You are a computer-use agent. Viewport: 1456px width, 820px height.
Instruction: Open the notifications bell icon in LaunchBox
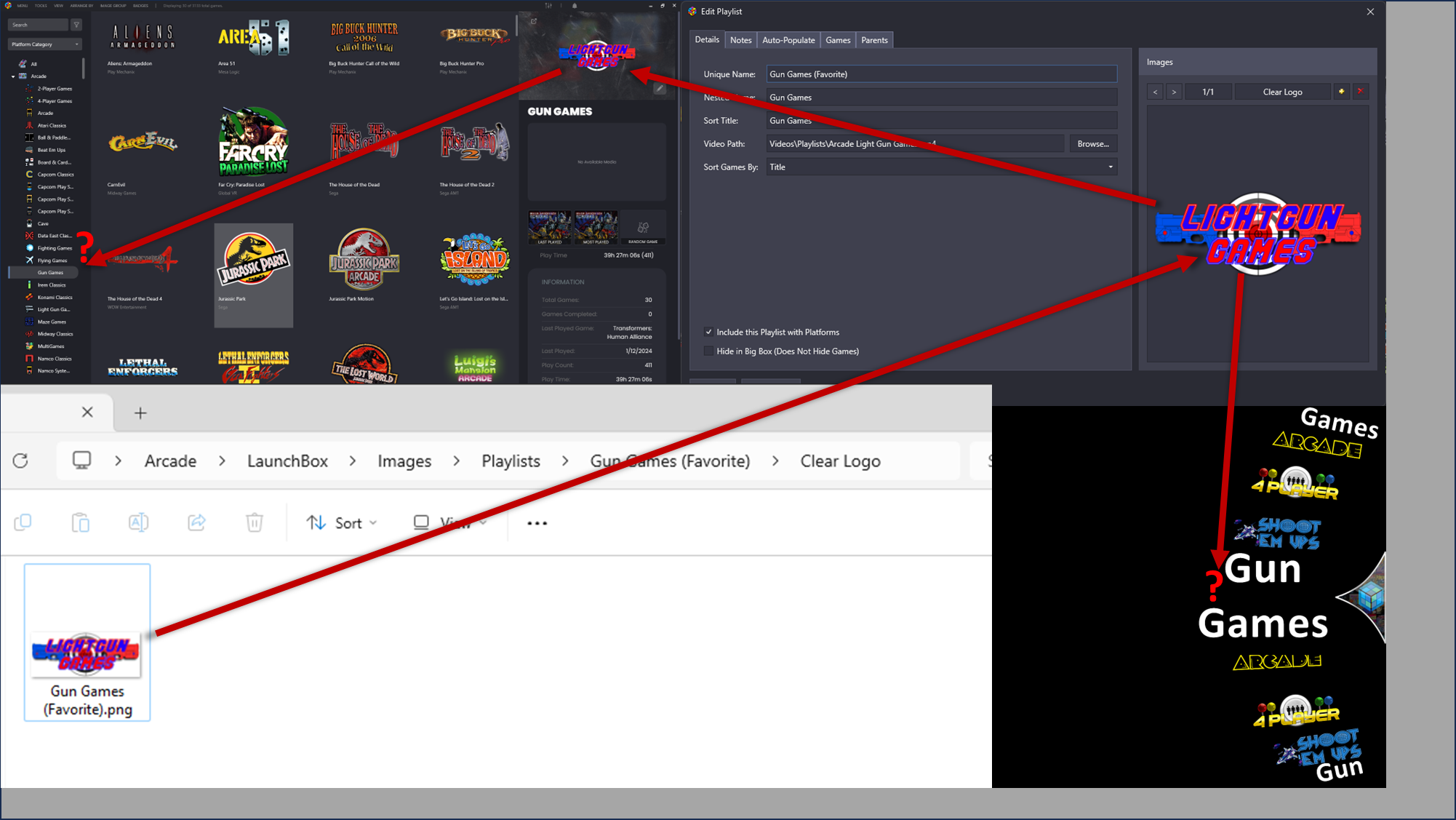(x=575, y=6)
